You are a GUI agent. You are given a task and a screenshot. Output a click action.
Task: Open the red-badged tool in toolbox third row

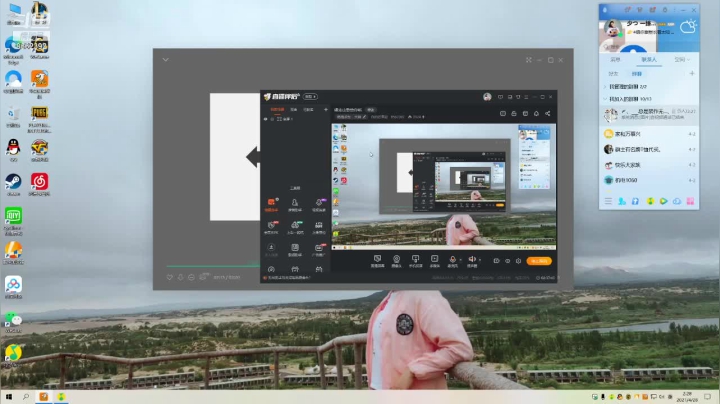319,249
